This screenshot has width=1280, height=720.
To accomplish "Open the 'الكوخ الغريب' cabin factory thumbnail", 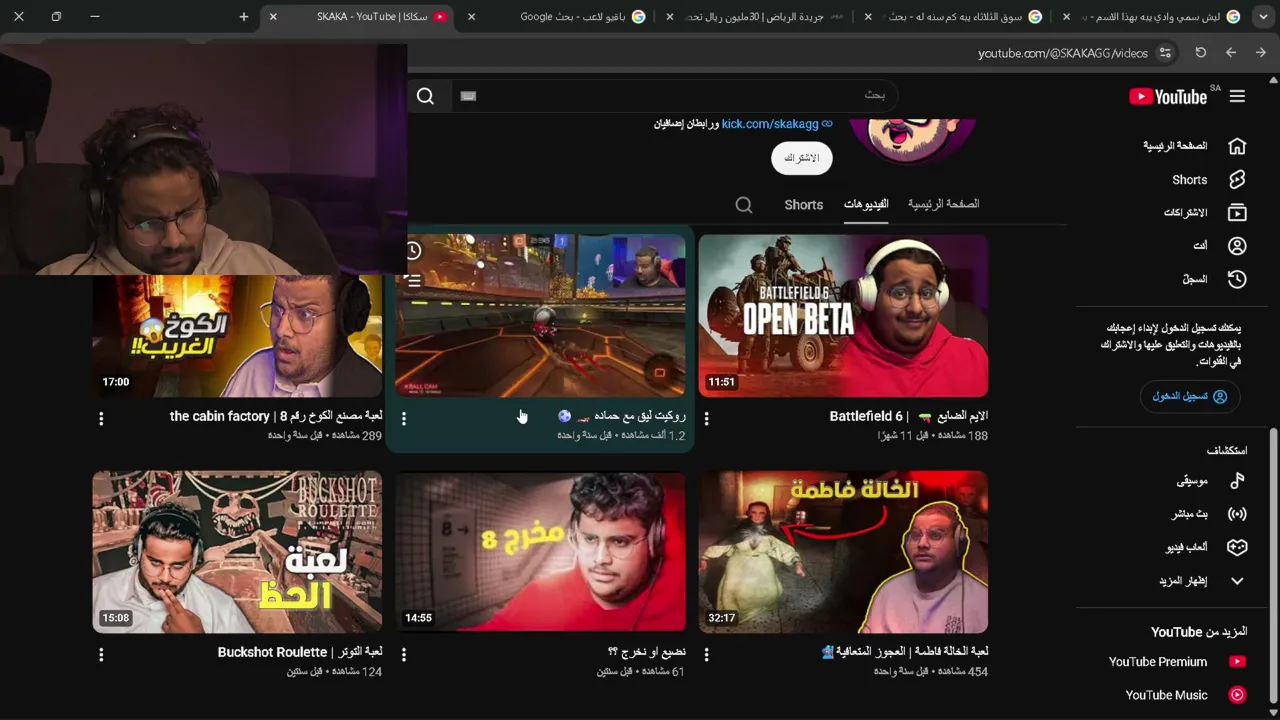I will click(x=237, y=336).
